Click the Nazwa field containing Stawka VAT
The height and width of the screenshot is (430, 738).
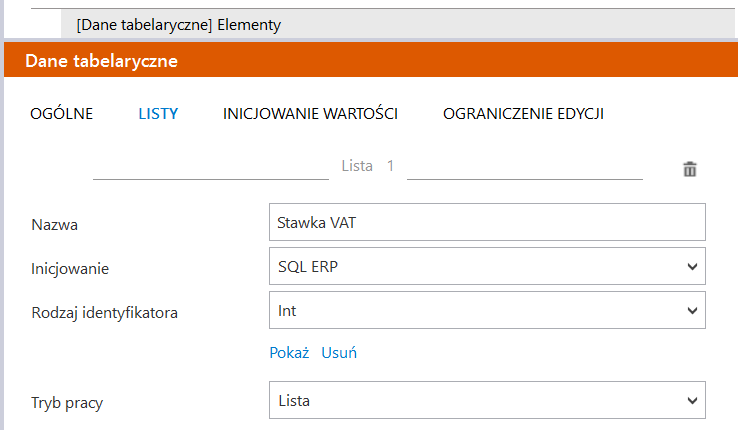click(x=487, y=223)
